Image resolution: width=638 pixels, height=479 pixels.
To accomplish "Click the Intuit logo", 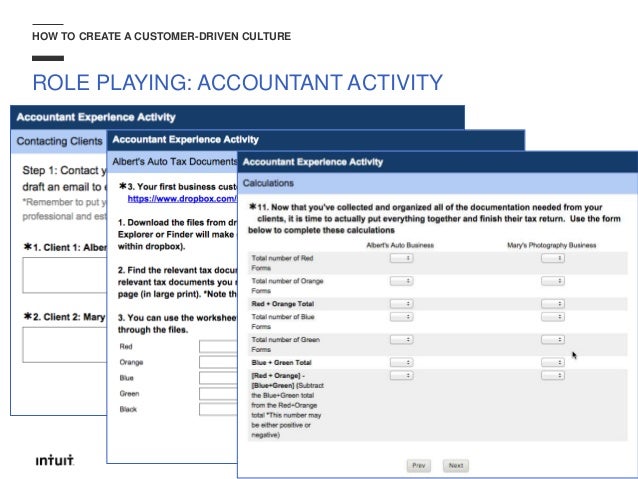I will [x=55, y=460].
